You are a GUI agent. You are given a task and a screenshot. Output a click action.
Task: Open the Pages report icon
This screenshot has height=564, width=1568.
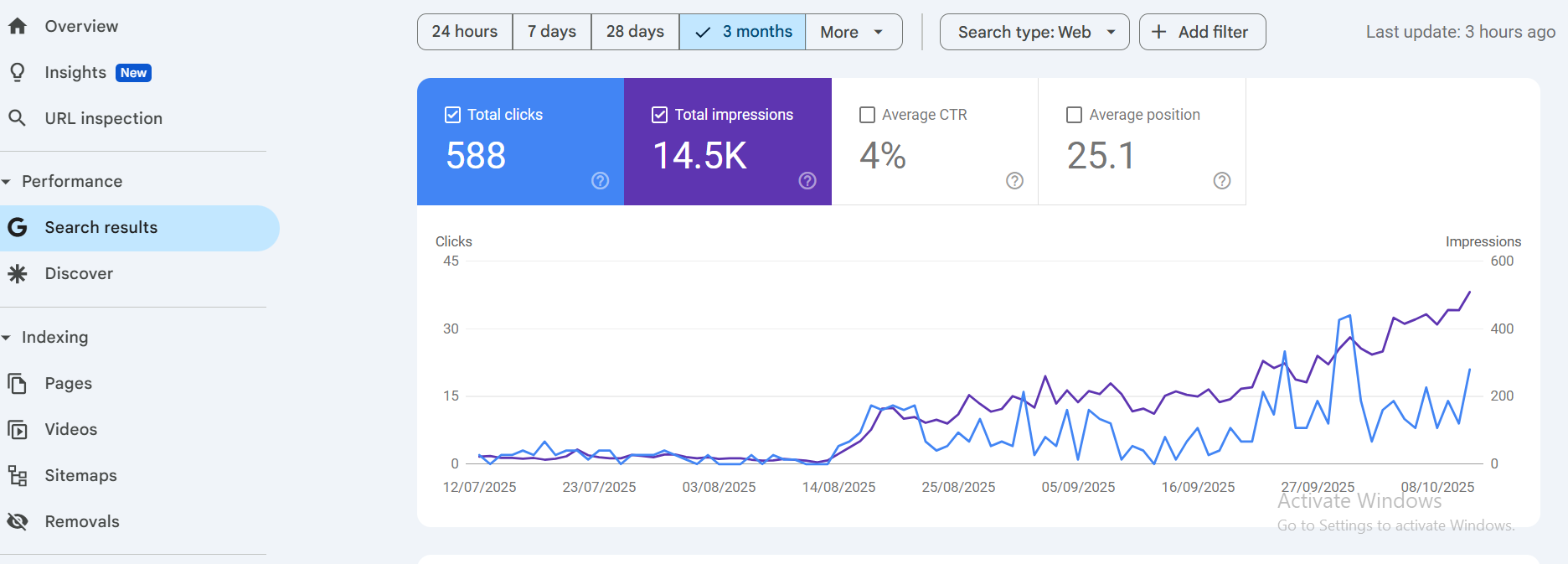18,383
